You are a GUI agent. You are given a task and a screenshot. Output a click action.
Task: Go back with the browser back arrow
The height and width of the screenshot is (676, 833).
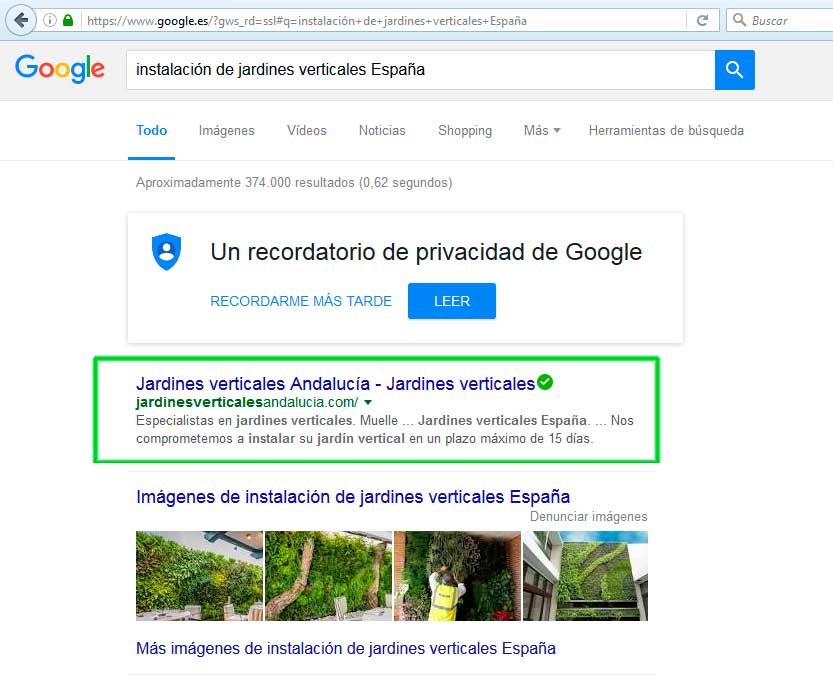coord(21,21)
